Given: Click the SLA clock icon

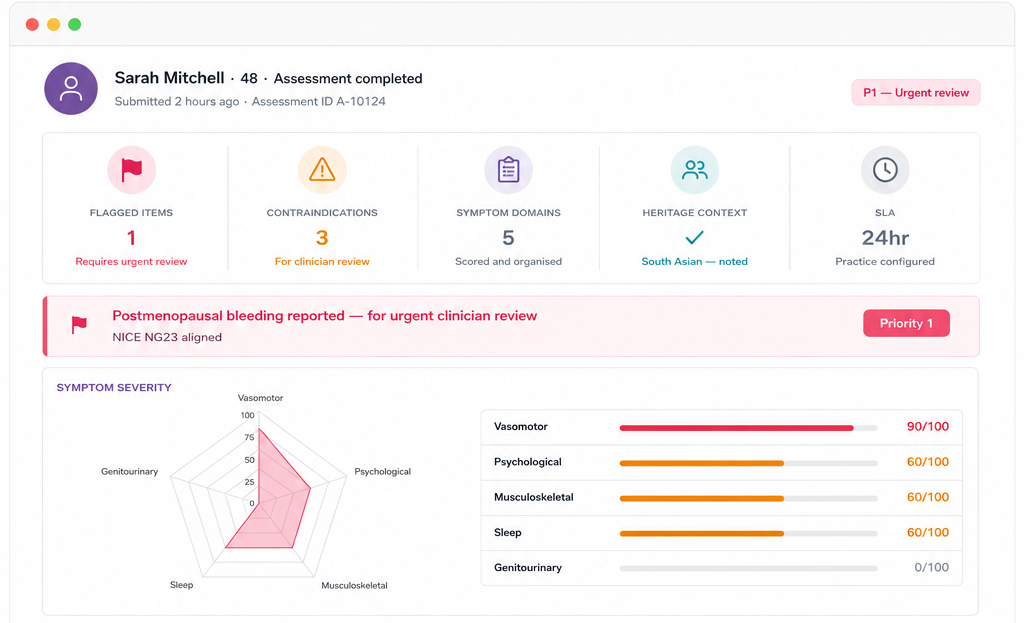Looking at the screenshot, I should point(885,170).
